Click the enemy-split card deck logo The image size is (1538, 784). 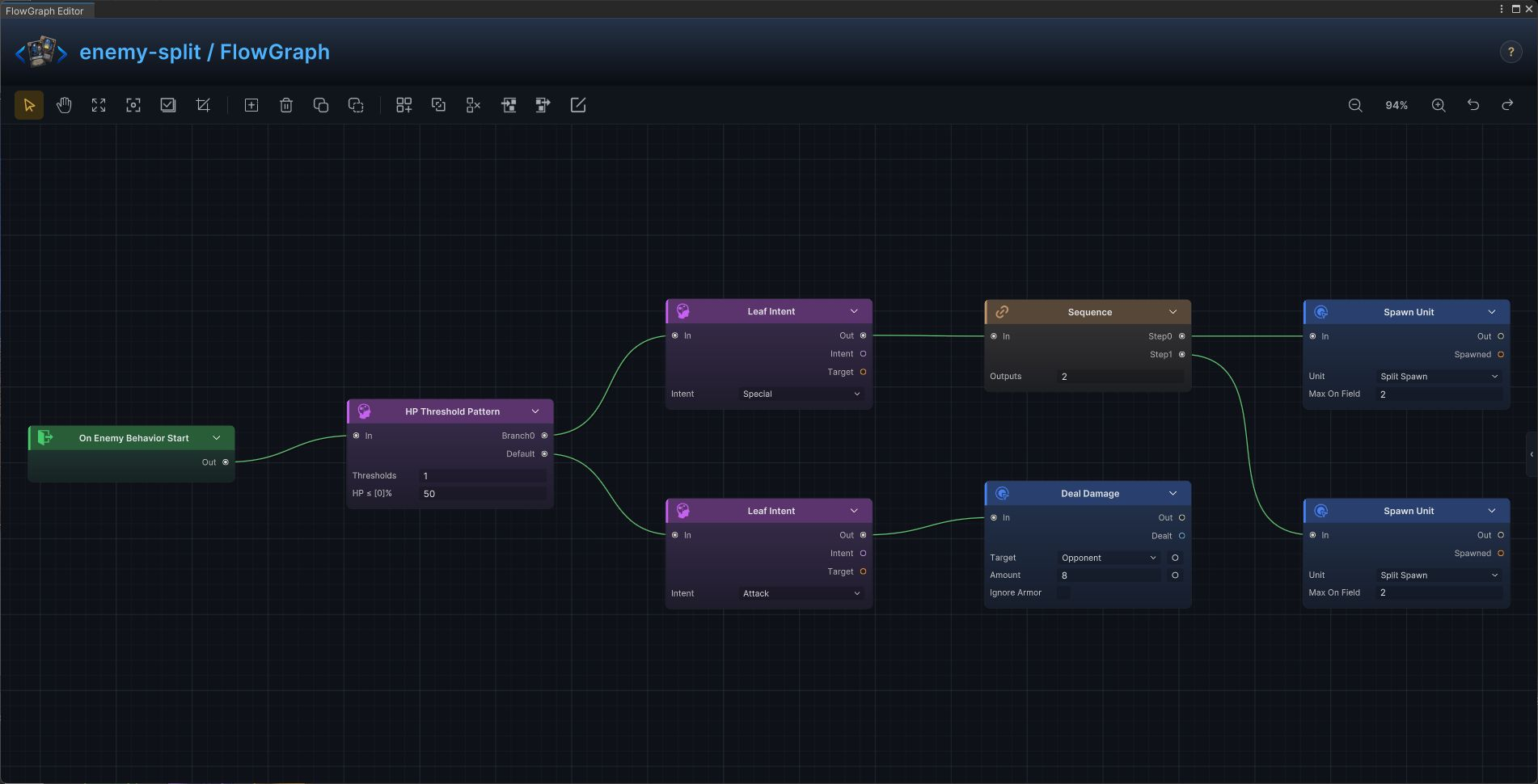42,52
